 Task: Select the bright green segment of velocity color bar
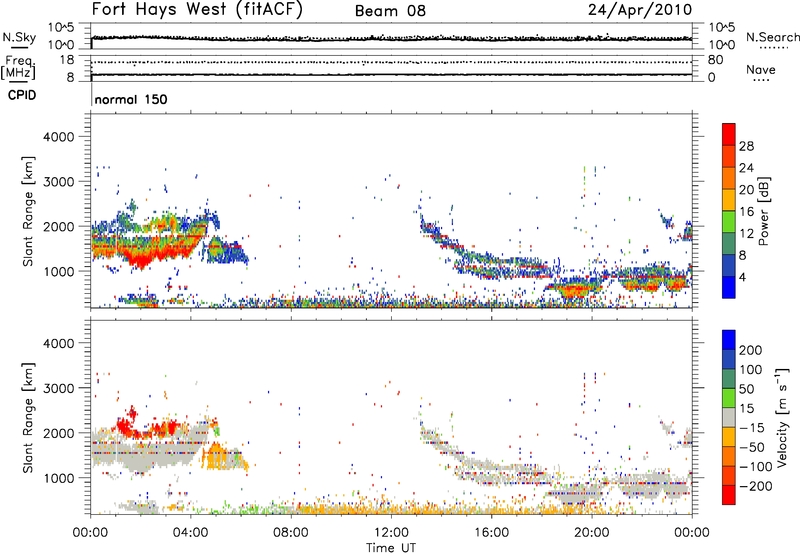(729, 398)
